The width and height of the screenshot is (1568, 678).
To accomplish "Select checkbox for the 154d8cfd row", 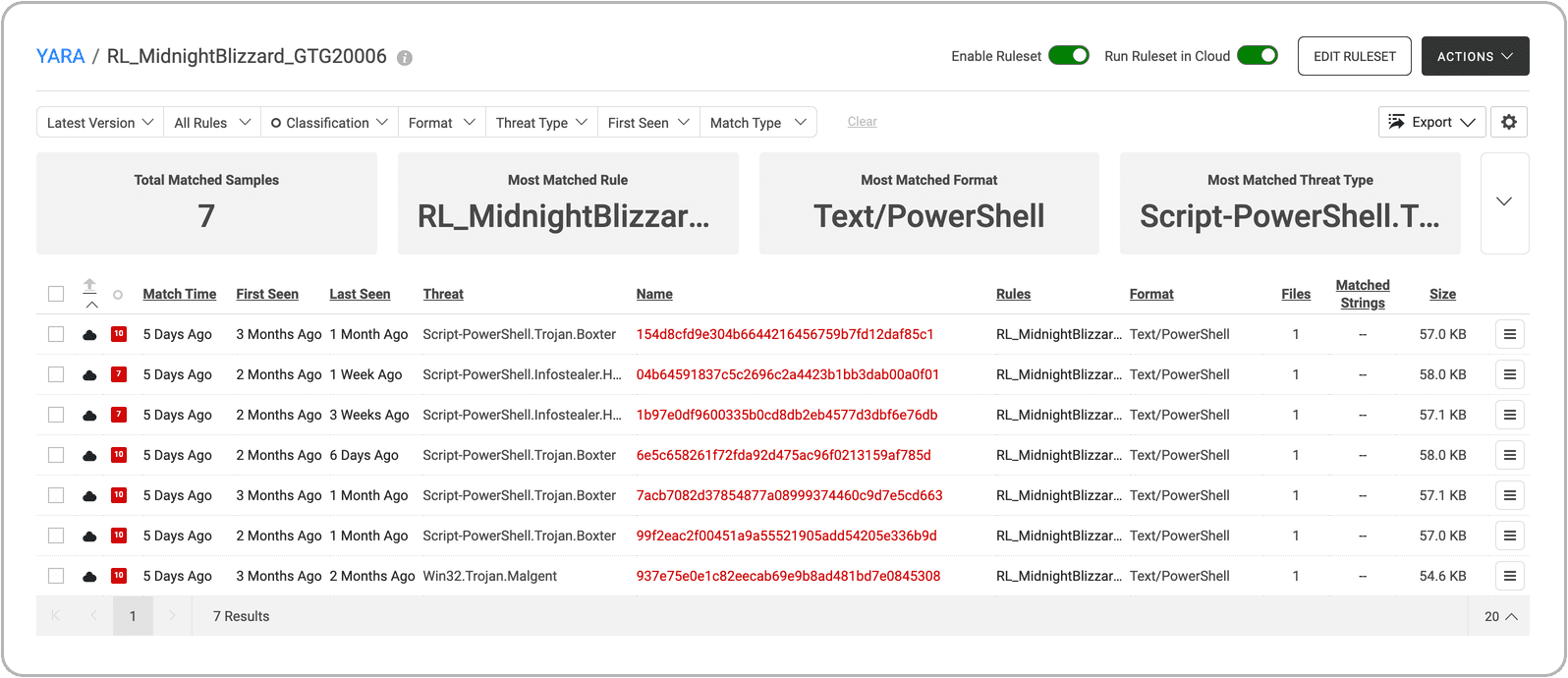I will click(x=56, y=334).
